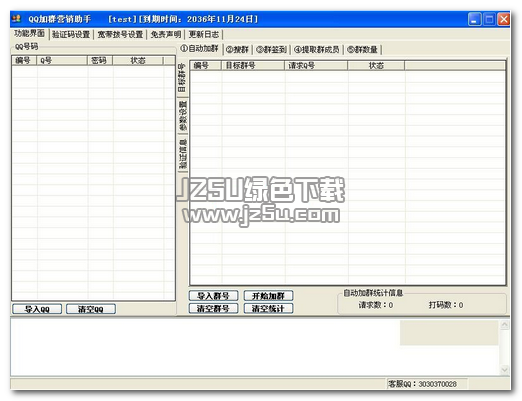Select the ②搜群 tab
522x401 pixels.
(237, 50)
